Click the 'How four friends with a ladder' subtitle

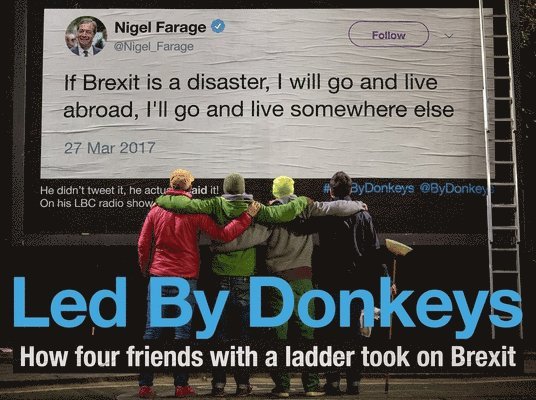point(268,357)
